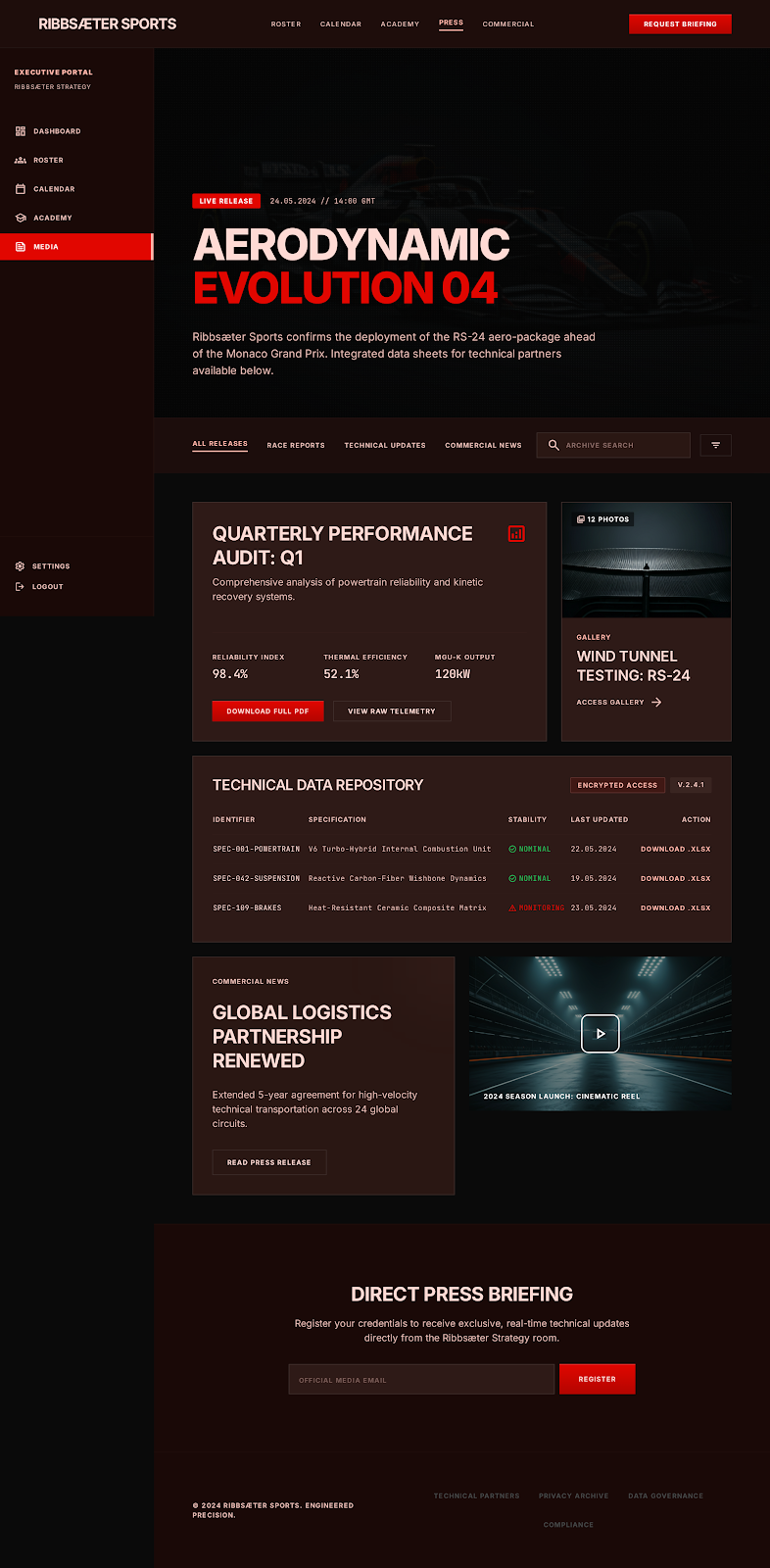The width and height of the screenshot is (770, 1568).
Task: Click the Calendar icon in sidebar
Action: [x=21, y=189]
